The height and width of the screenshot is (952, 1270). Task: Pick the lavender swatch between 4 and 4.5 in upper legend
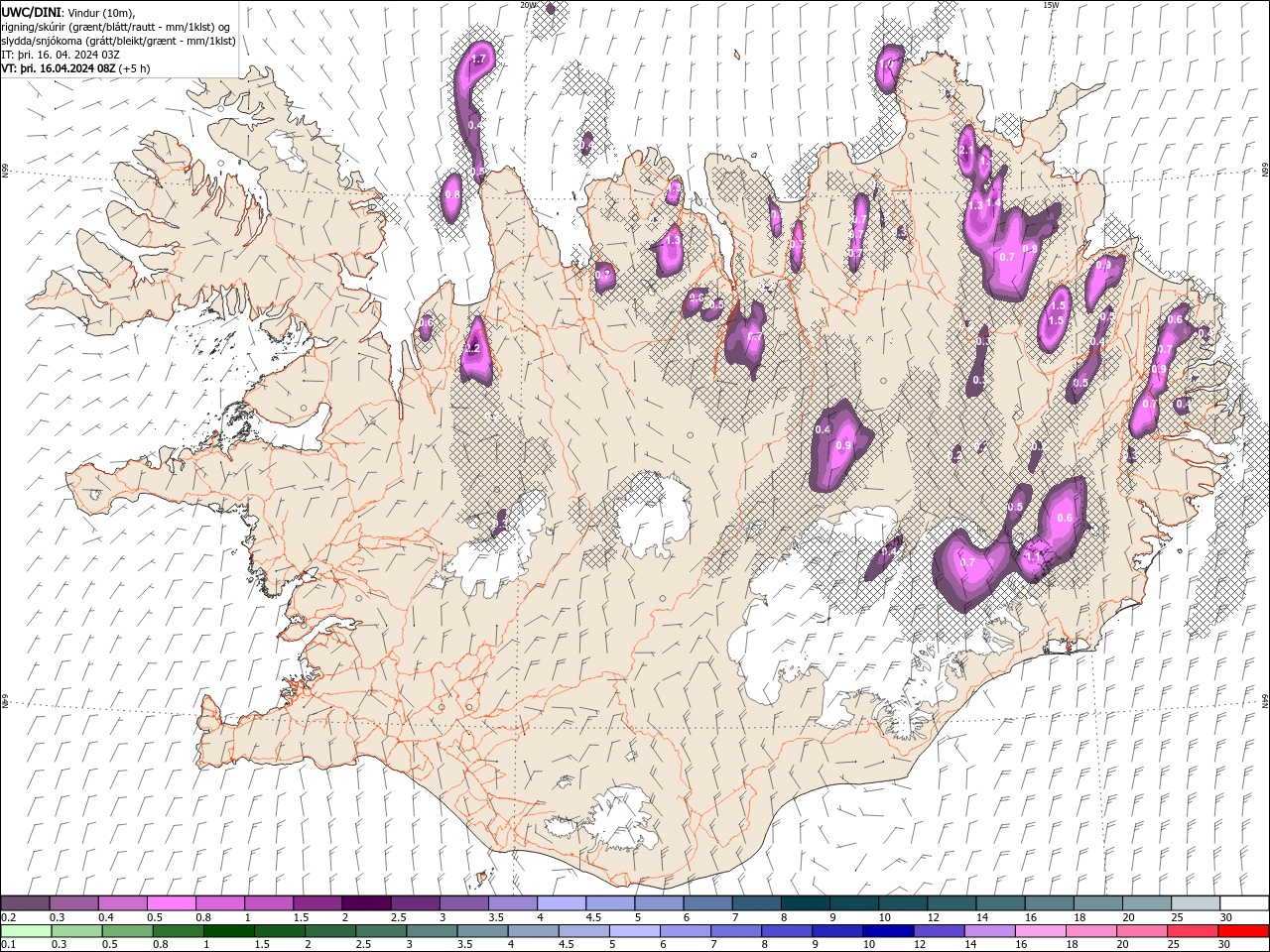point(562,903)
